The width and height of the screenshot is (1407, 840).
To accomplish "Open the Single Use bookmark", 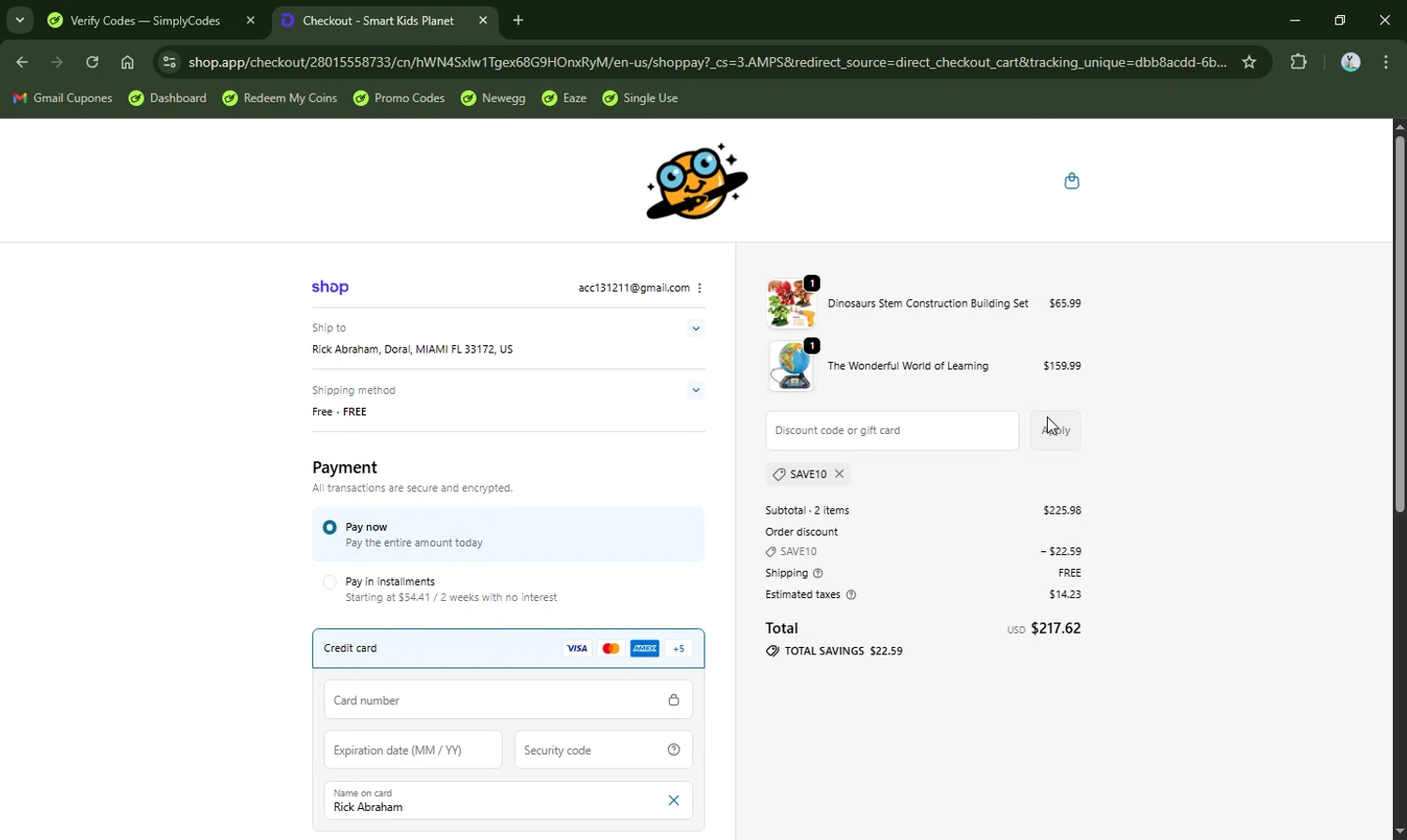I will click(641, 97).
